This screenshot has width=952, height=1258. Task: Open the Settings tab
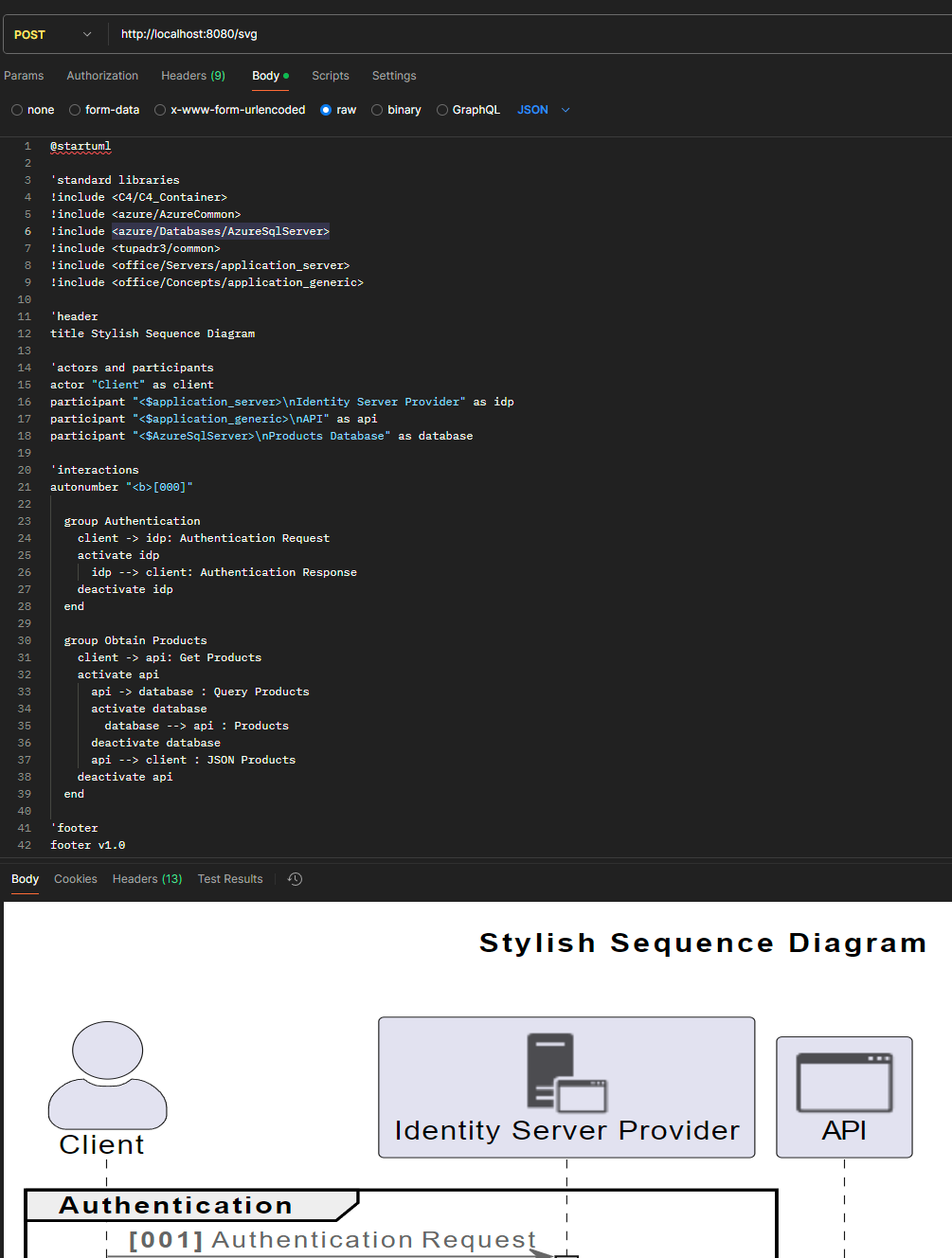tap(394, 76)
